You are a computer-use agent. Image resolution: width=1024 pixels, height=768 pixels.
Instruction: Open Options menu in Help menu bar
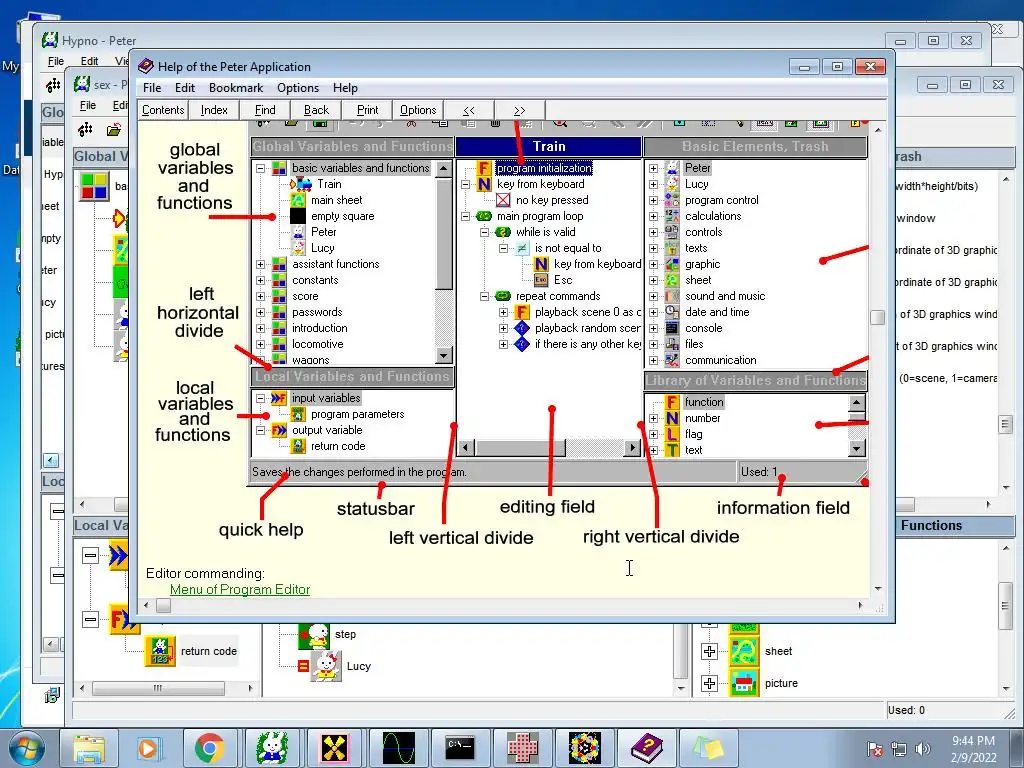[298, 88]
